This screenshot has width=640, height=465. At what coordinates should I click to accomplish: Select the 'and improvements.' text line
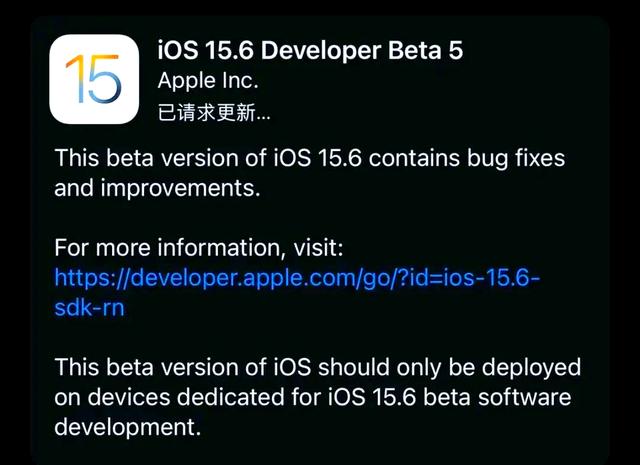point(157,188)
